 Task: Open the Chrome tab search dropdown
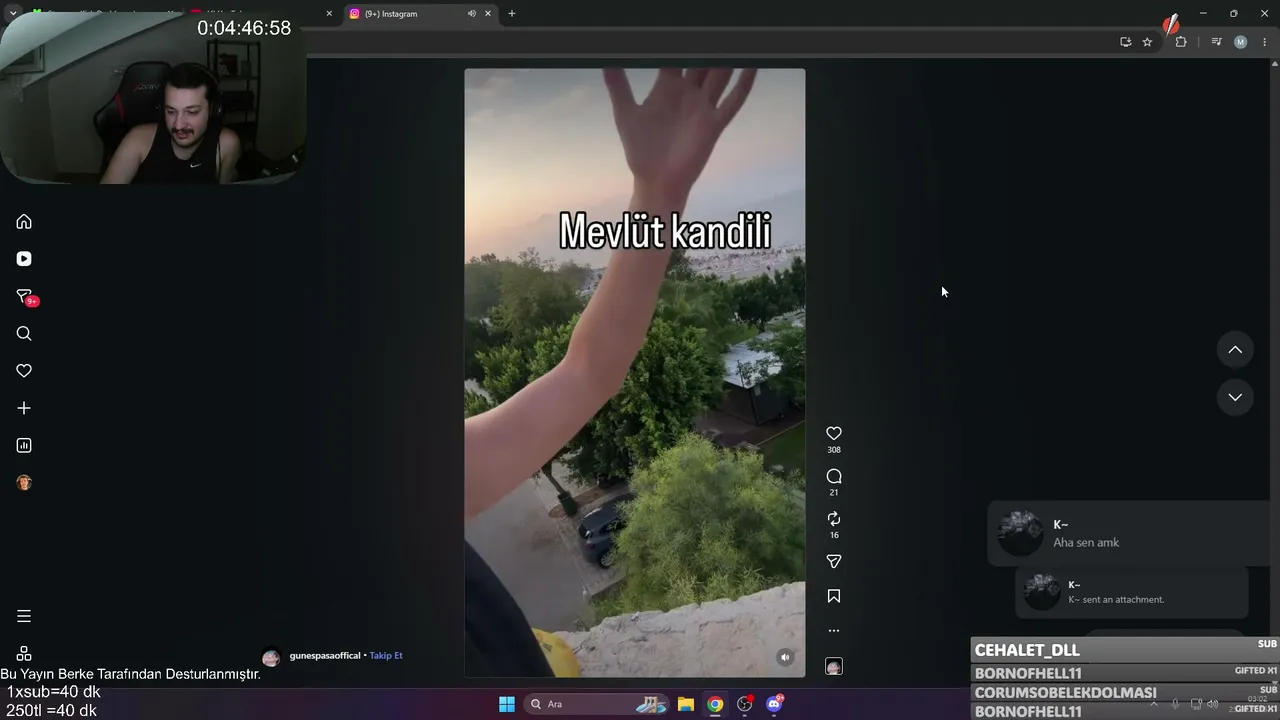(x=13, y=14)
